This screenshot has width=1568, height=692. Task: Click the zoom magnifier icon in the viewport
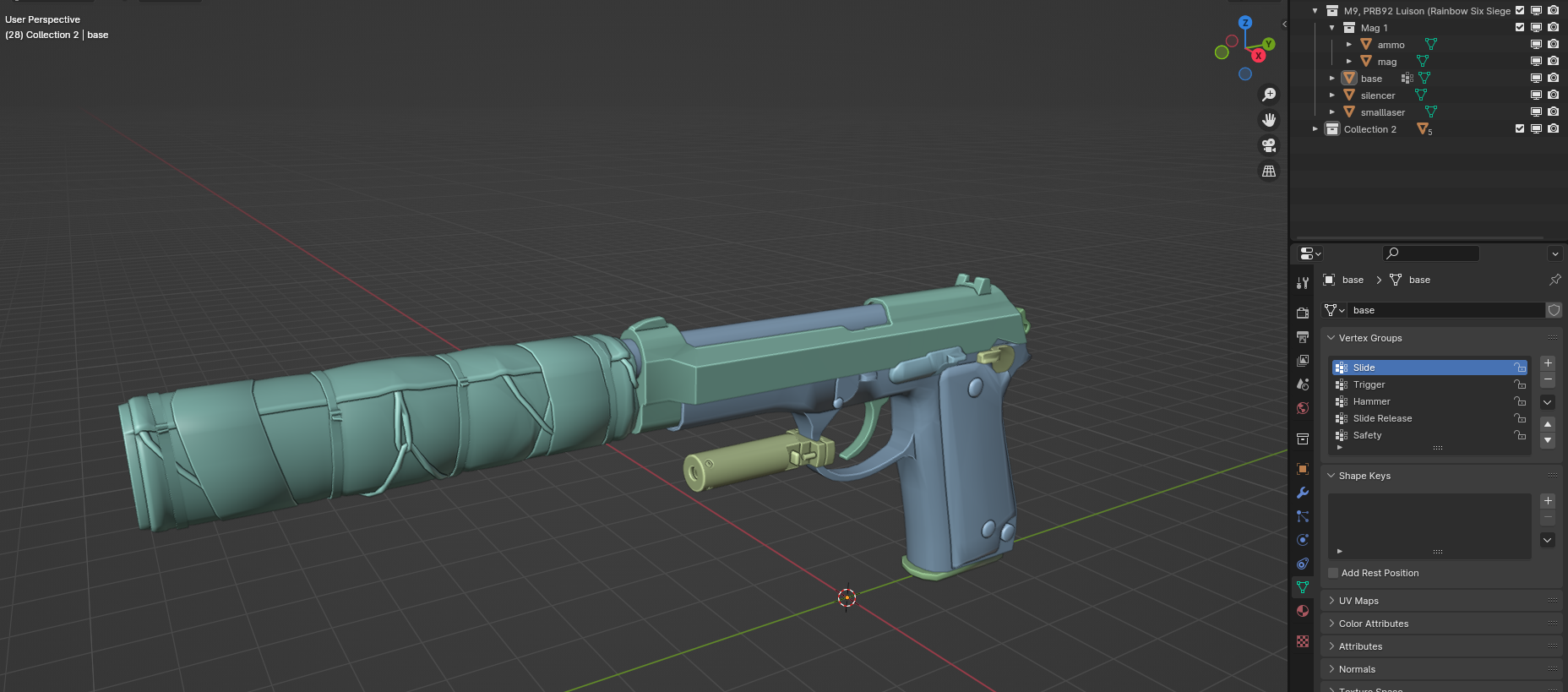(x=1269, y=95)
